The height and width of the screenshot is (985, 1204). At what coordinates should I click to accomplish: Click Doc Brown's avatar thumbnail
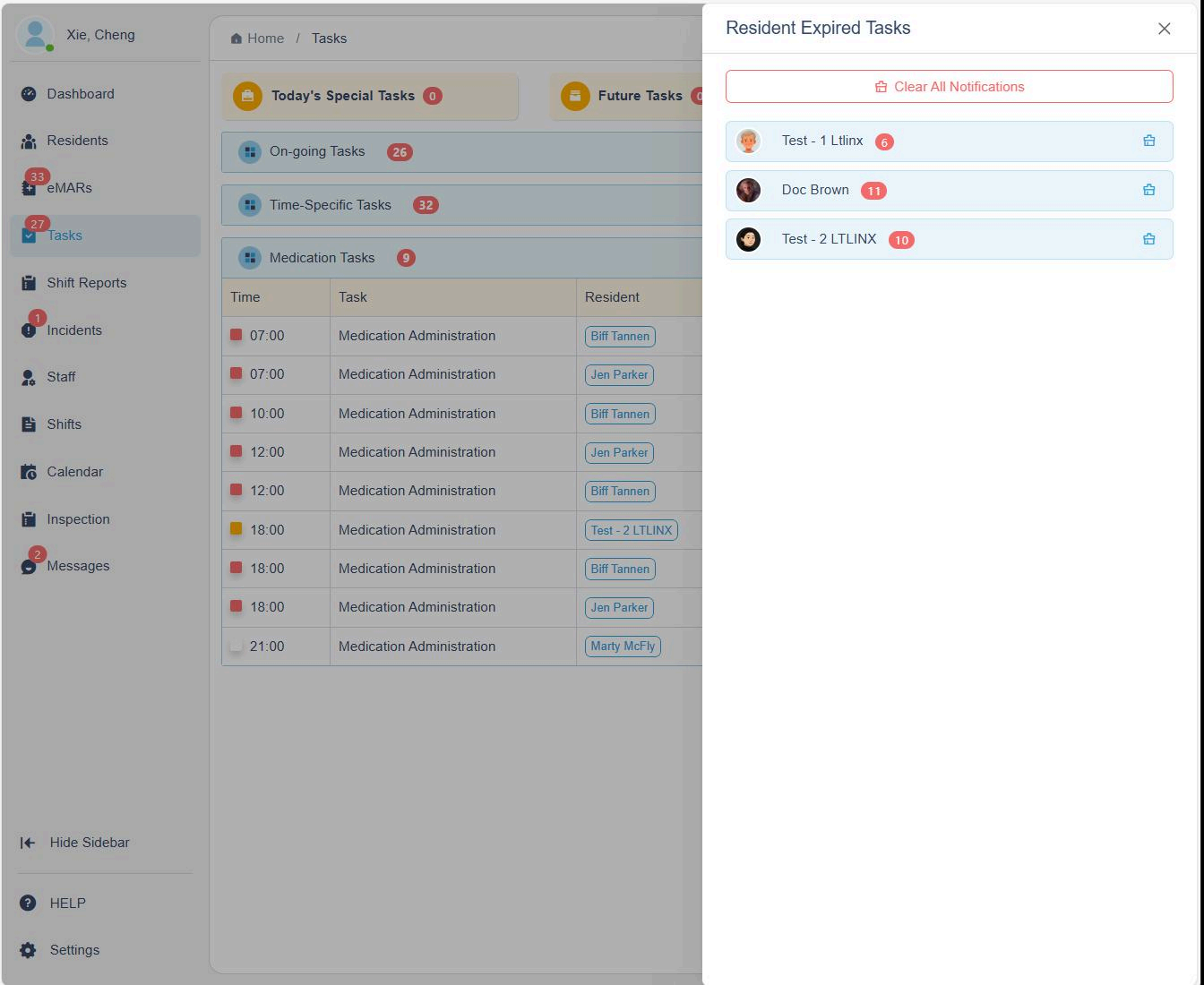(x=748, y=190)
